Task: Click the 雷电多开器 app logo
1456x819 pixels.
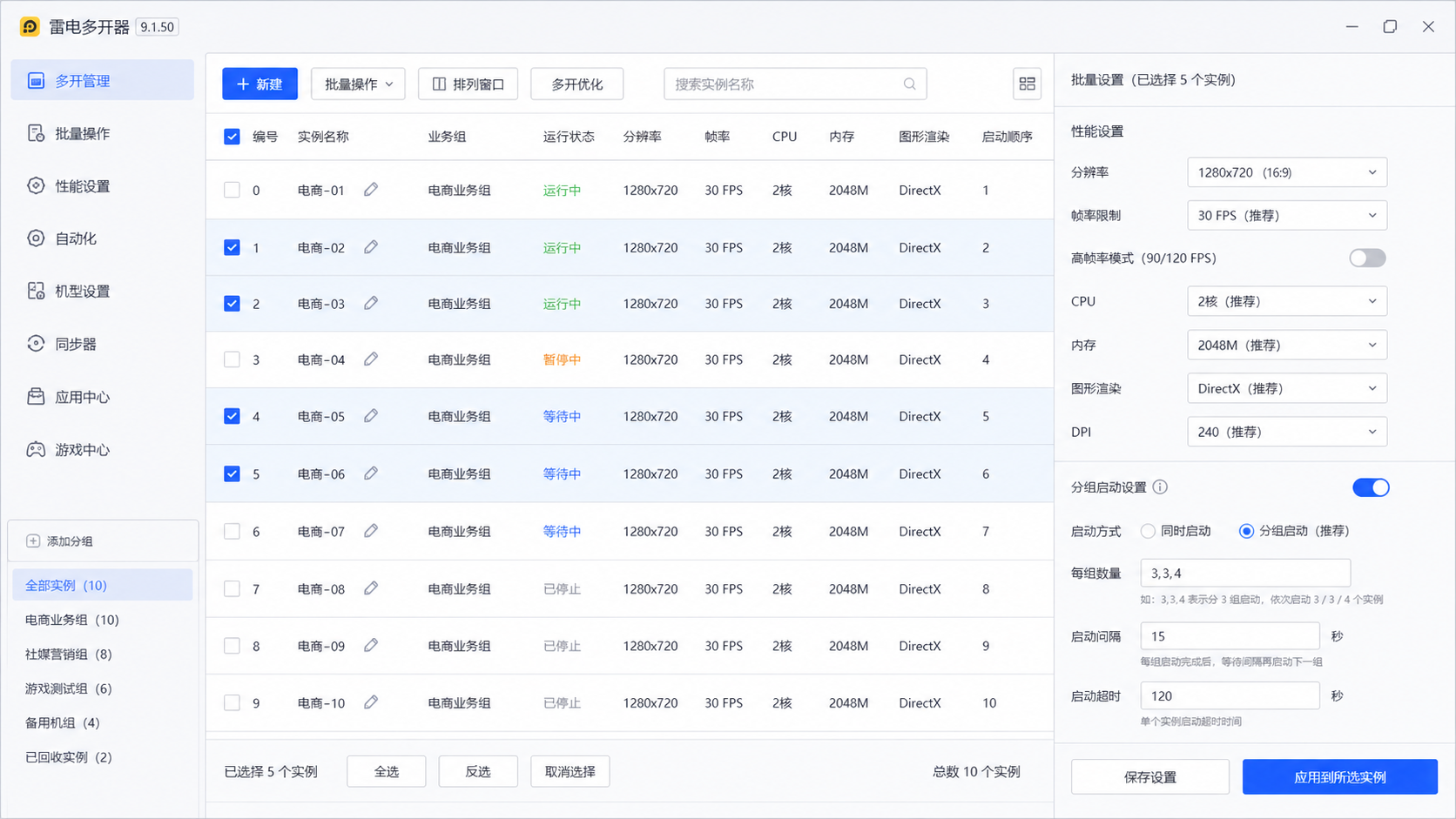Action: [30, 27]
